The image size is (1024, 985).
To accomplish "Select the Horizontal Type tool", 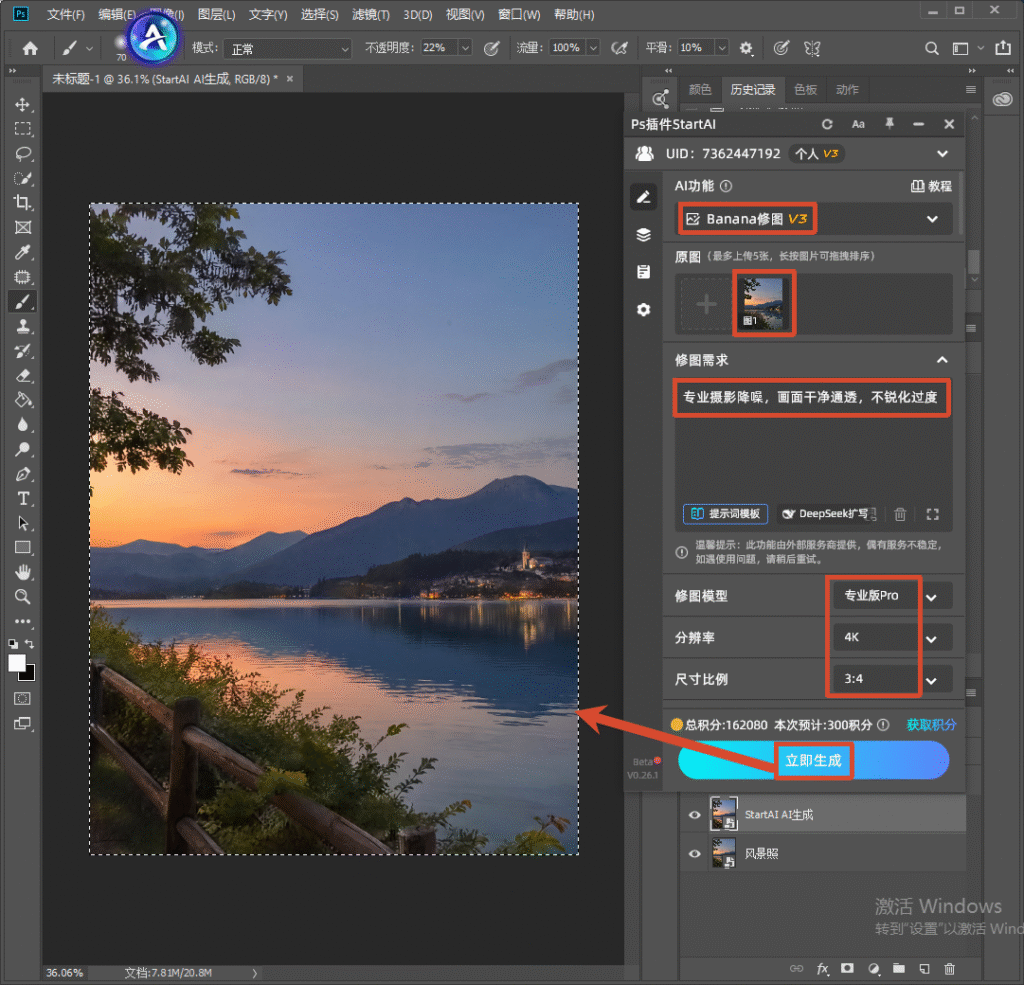I will click(x=23, y=498).
